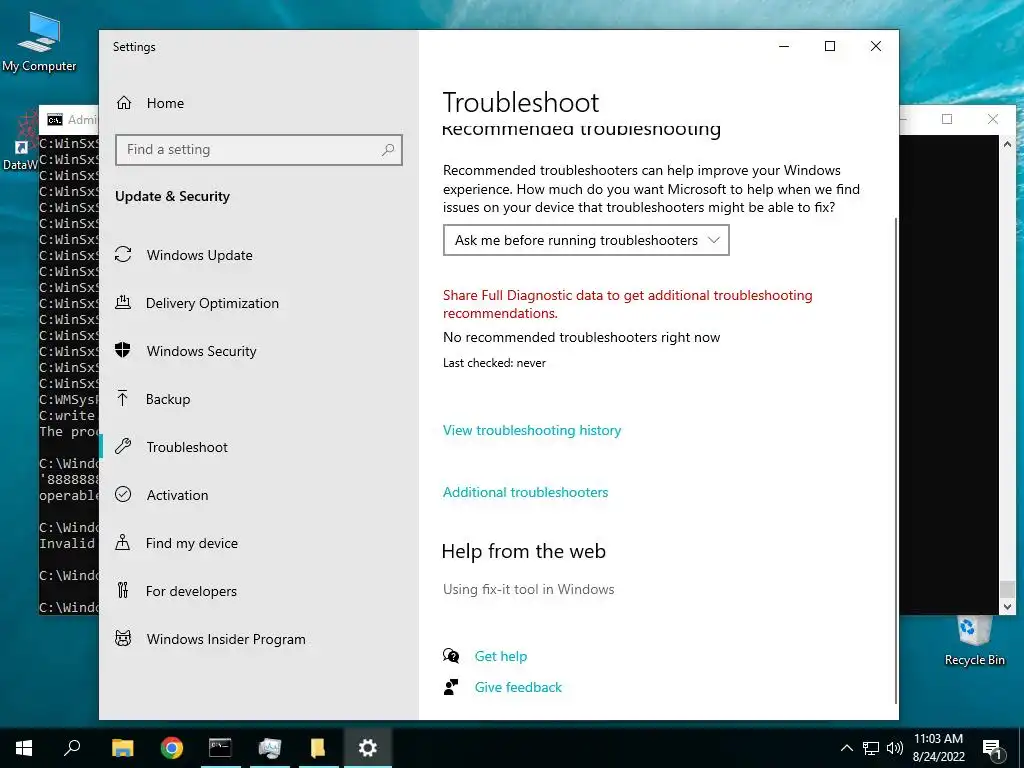Click the Settings gear taskbar icon
1024x768 pixels.
[x=368, y=748]
